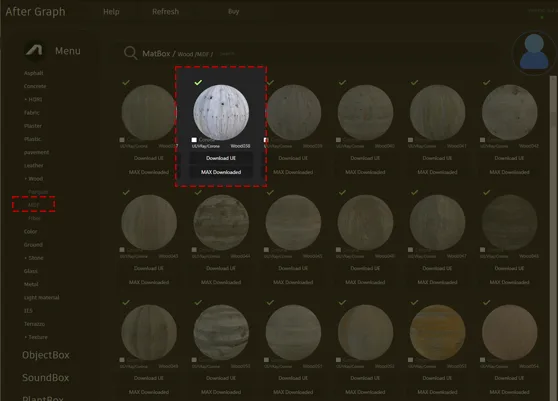The image size is (558, 401).
Task: Select the IES category
Action: point(28,311)
